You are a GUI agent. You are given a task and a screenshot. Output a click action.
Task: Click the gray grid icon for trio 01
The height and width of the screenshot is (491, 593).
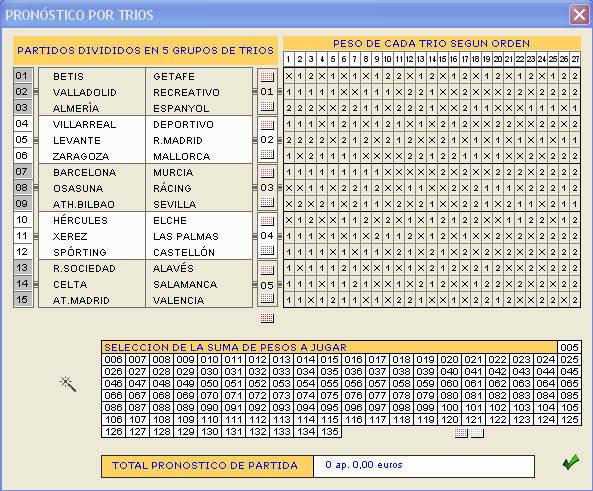pos(267,106)
